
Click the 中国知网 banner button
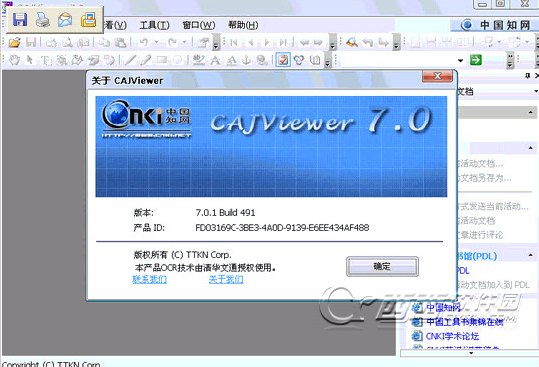(x=495, y=25)
